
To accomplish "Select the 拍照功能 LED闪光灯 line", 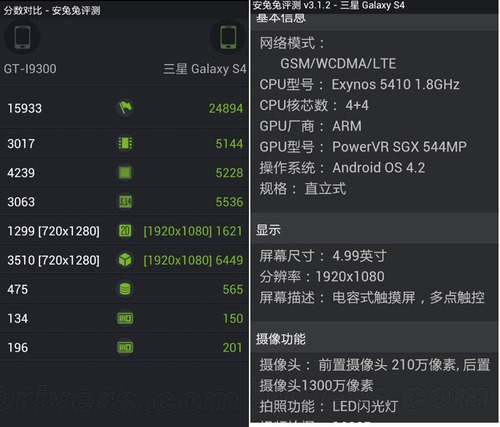I will pos(329,406).
